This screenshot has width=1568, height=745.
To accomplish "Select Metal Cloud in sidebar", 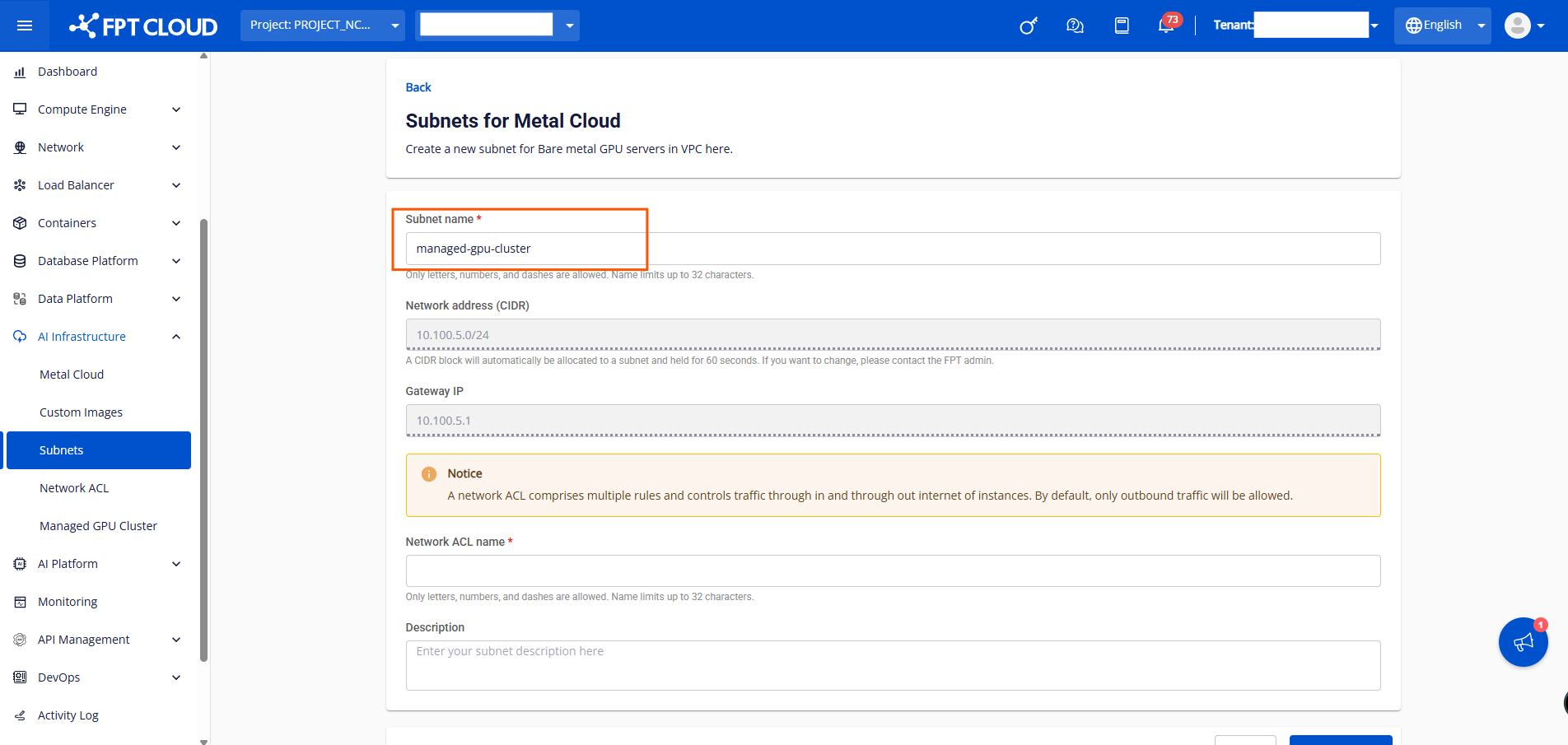I will pos(72,375).
